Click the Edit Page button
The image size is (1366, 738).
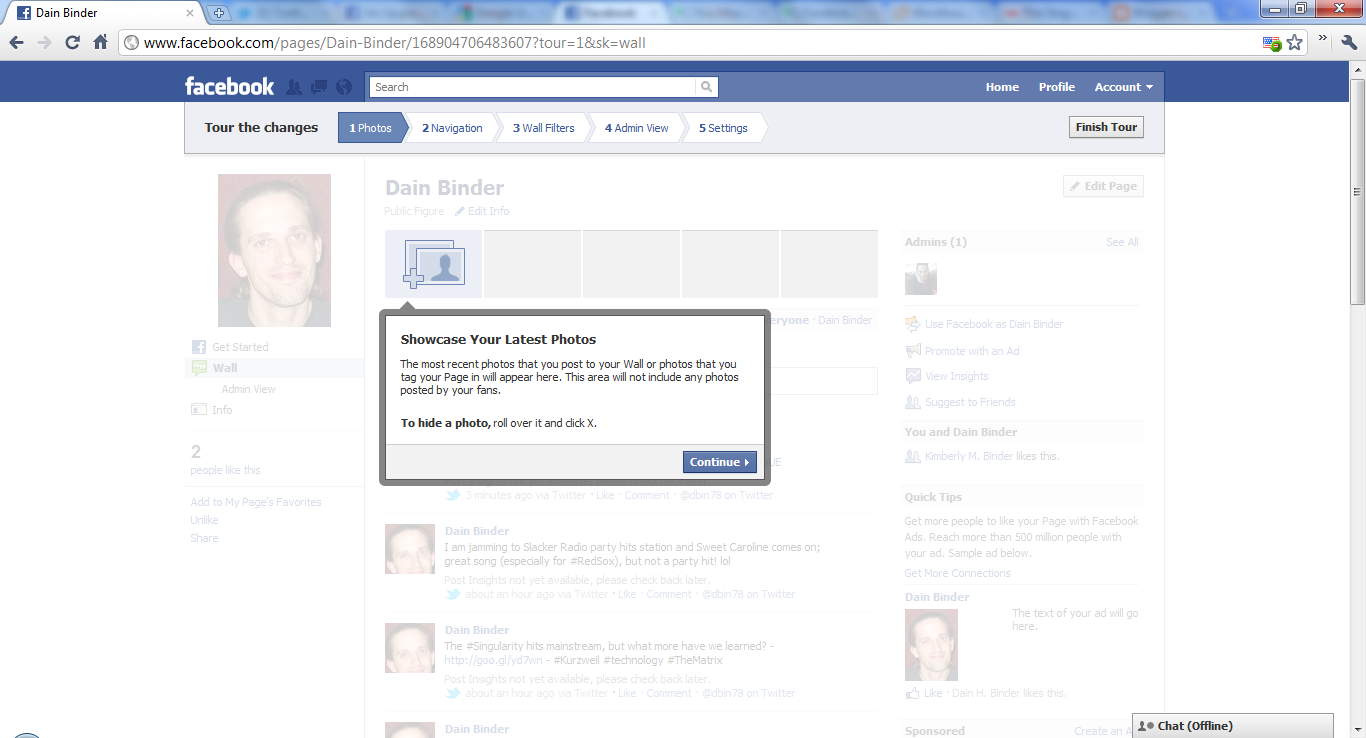(1103, 186)
